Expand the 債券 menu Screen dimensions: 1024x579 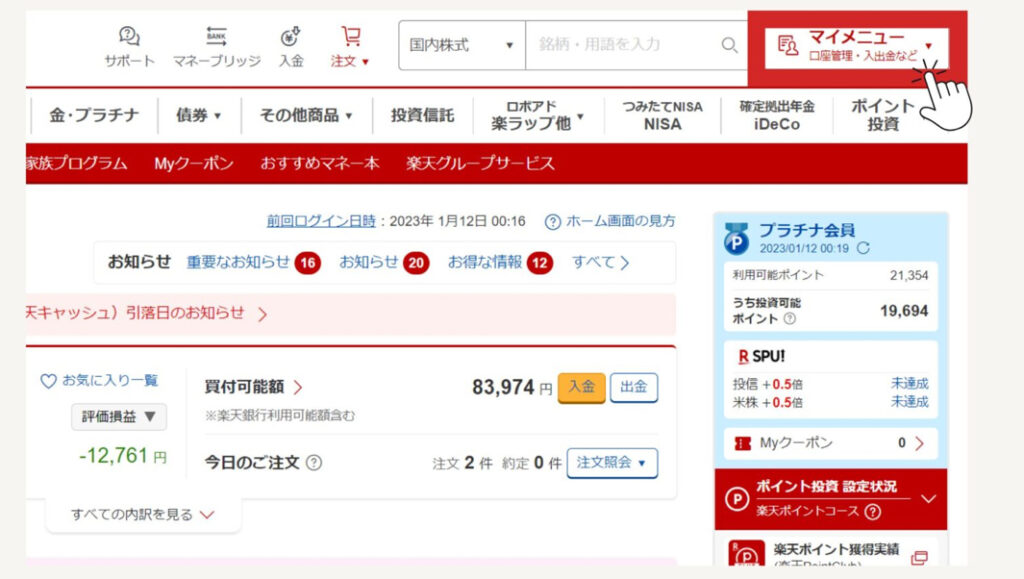[199, 116]
